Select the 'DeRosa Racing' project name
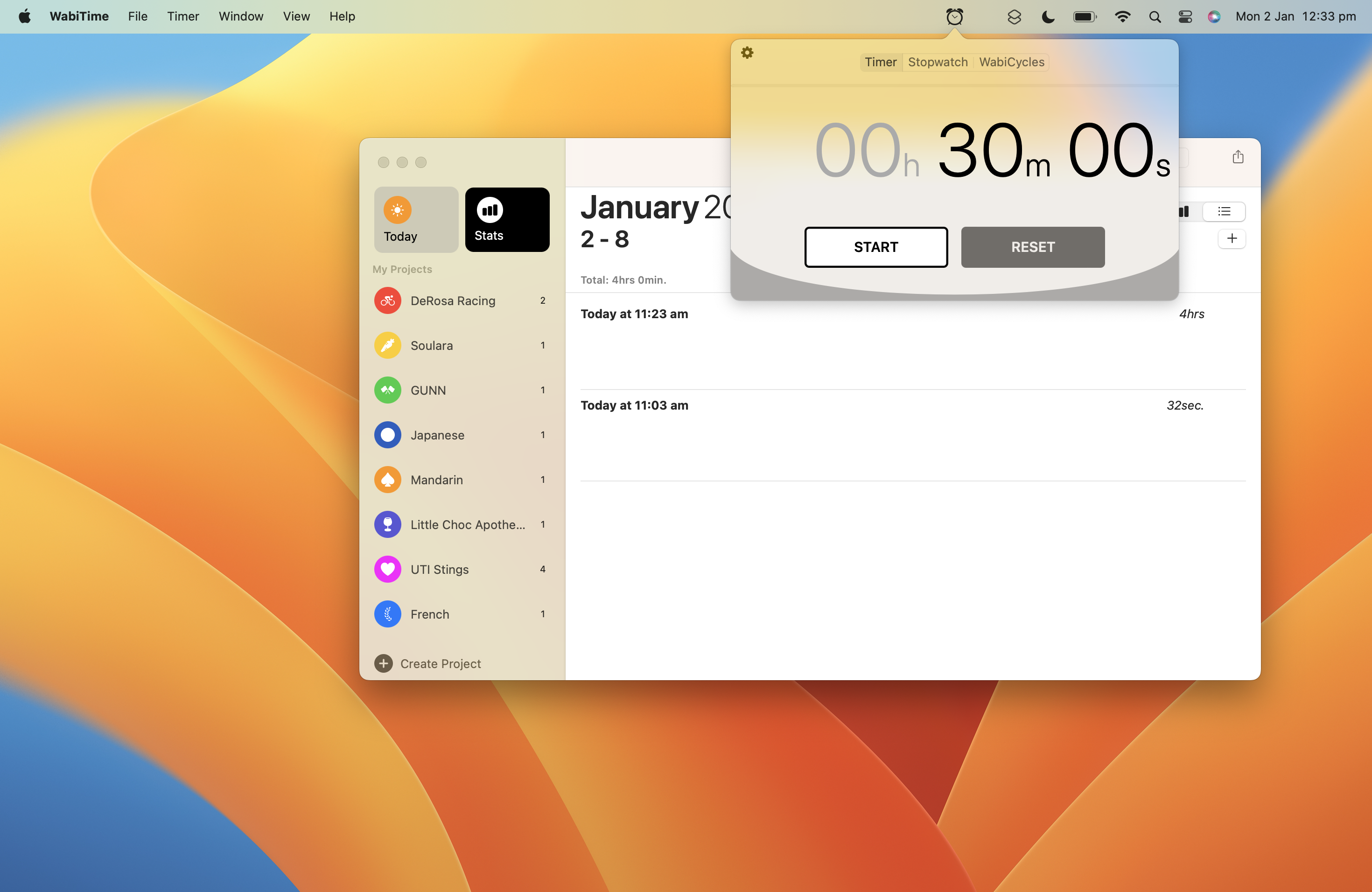Viewport: 1372px width, 892px height. coord(453,301)
